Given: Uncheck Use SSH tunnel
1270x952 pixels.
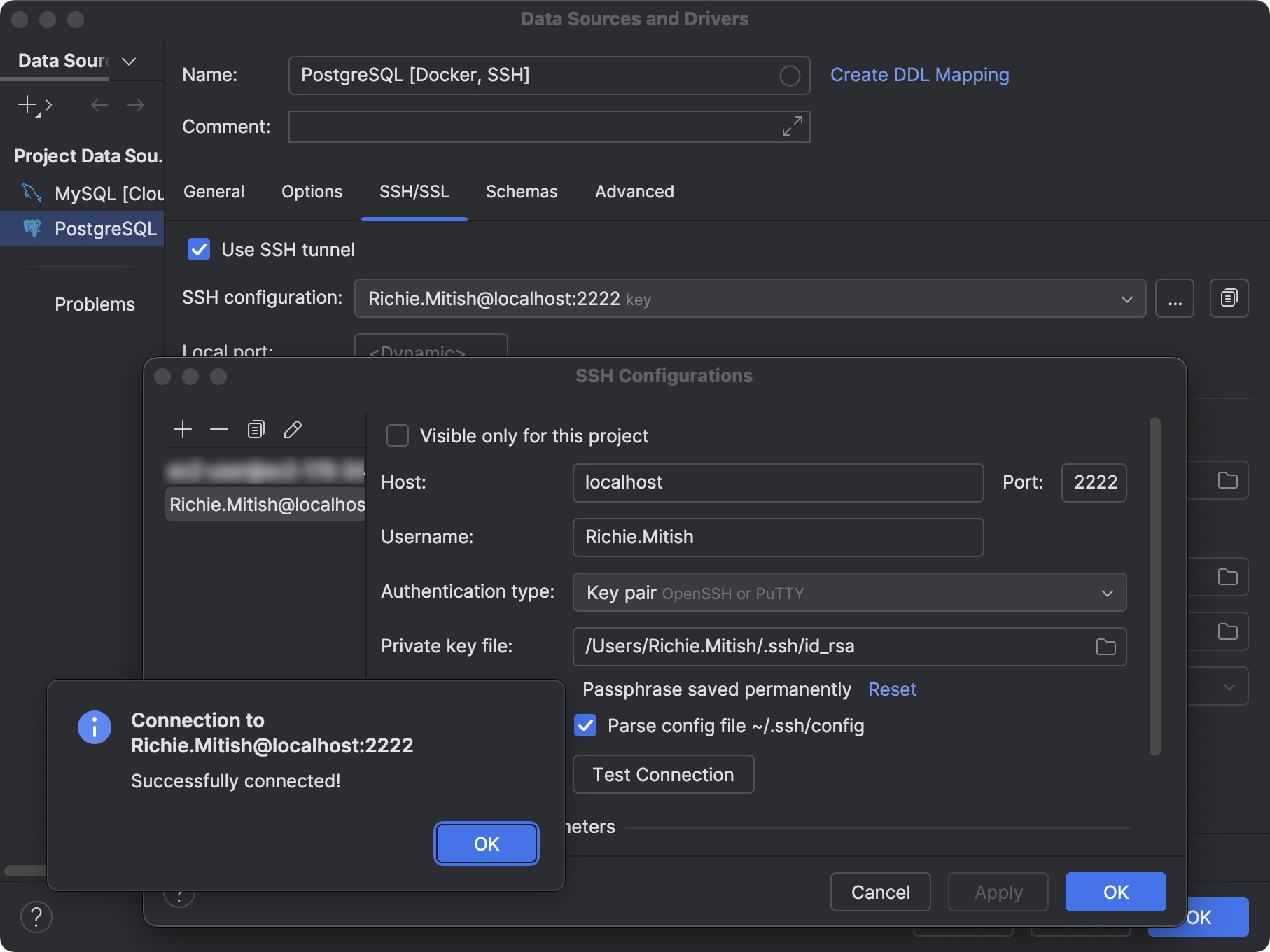Looking at the screenshot, I should pyautogui.click(x=199, y=249).
